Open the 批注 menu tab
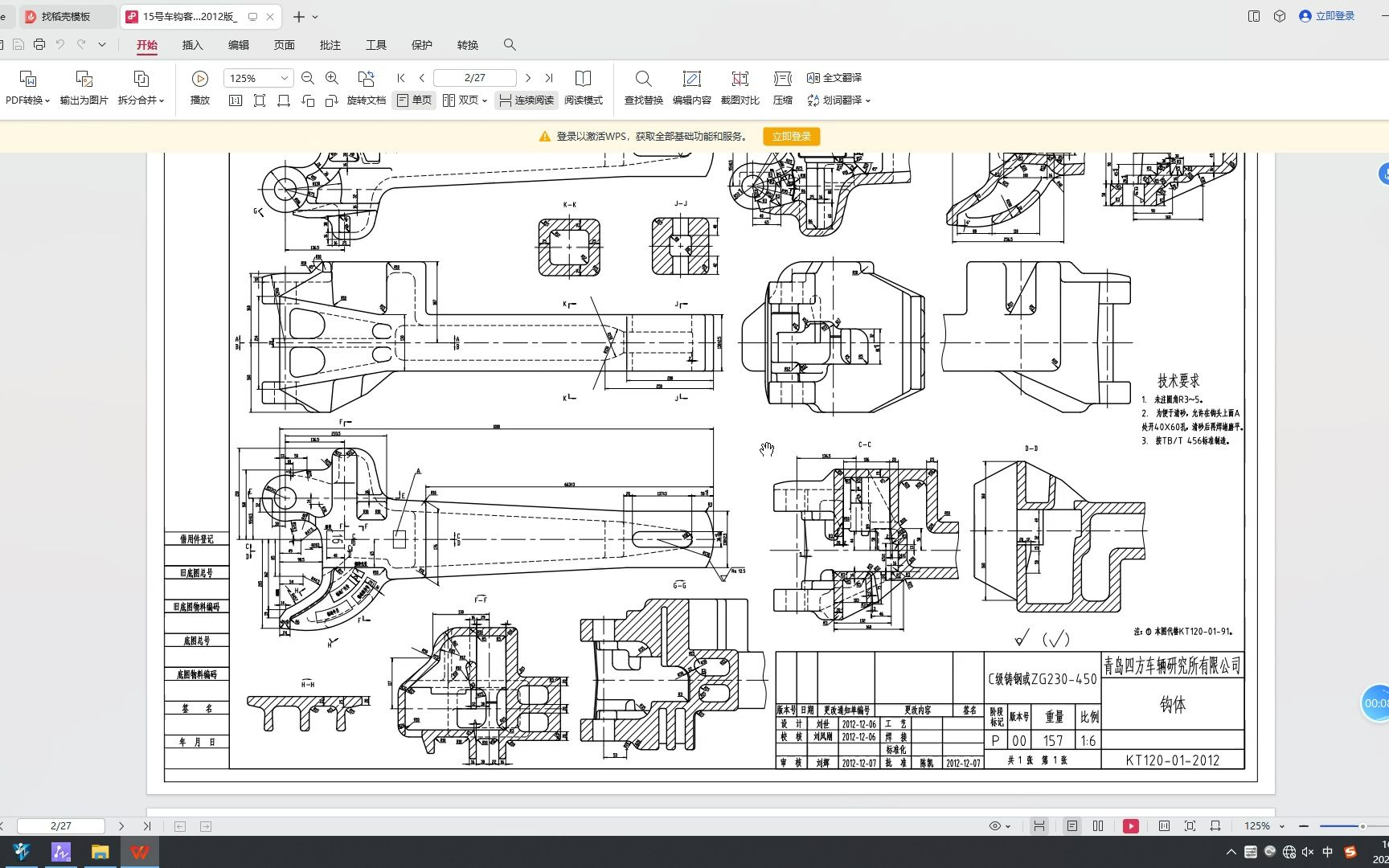Screen dimensions: 1389x868 [x=330, y=45]
